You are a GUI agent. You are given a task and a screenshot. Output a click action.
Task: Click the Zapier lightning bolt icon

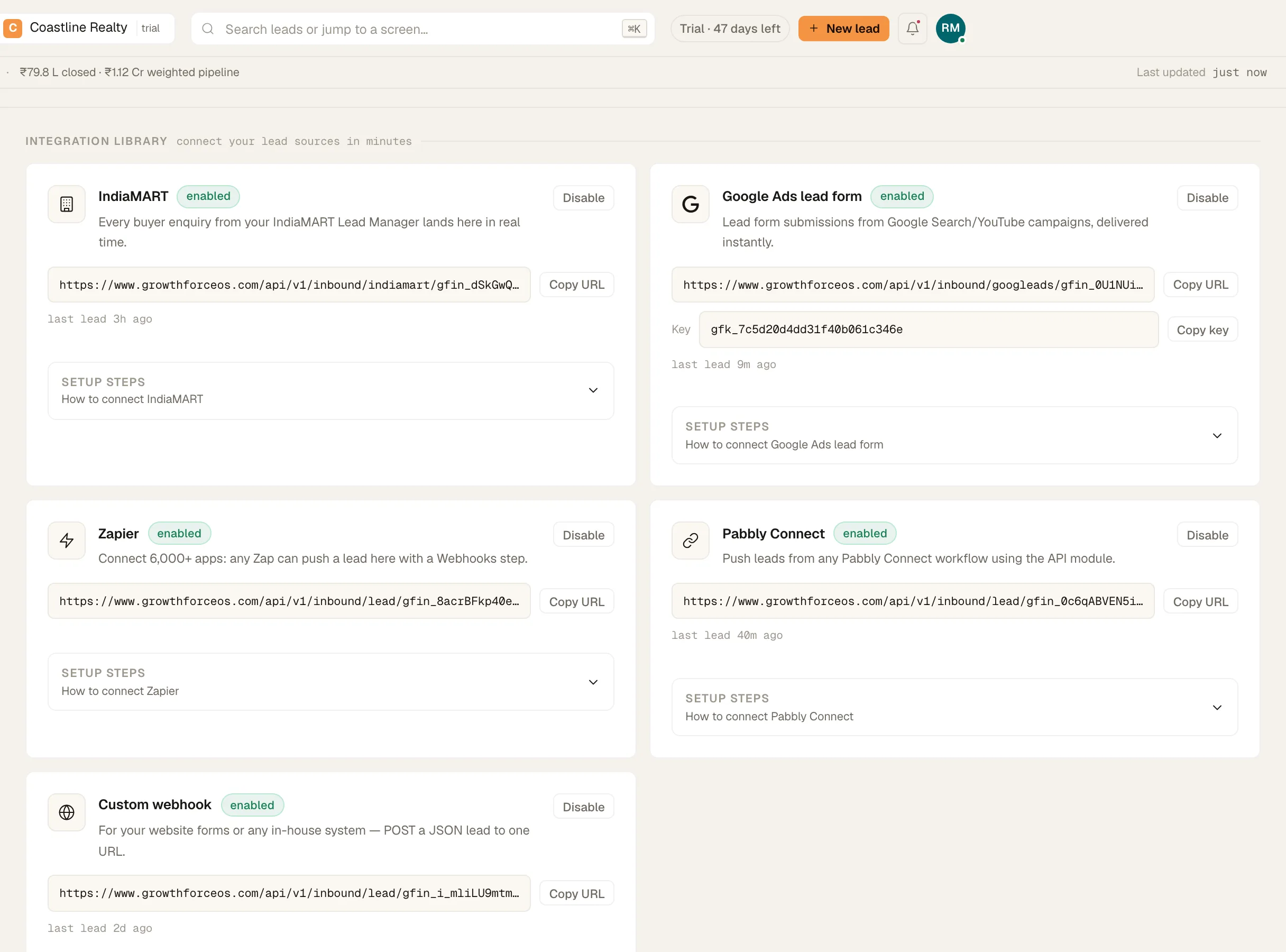click(66, 541)
